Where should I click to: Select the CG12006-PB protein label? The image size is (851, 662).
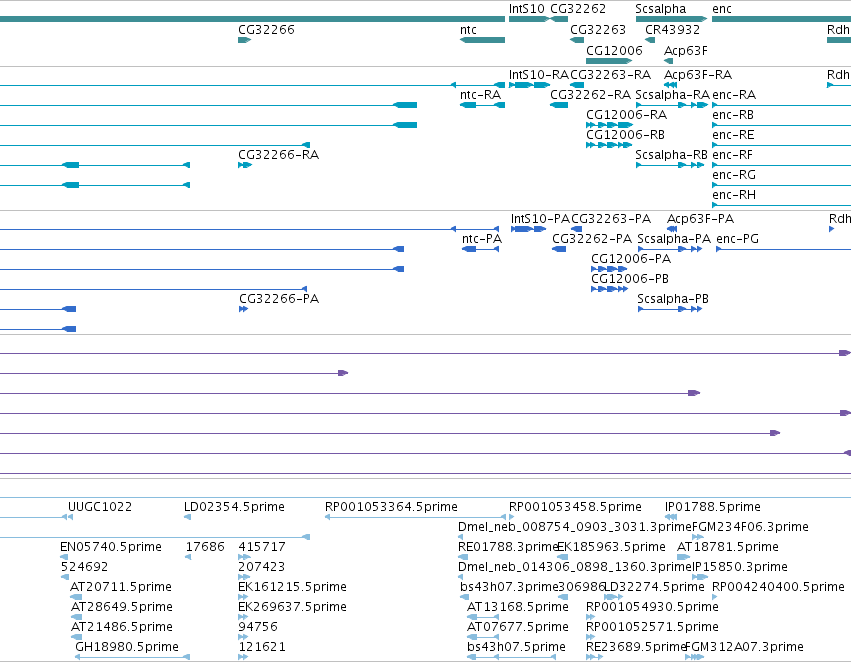630,279
